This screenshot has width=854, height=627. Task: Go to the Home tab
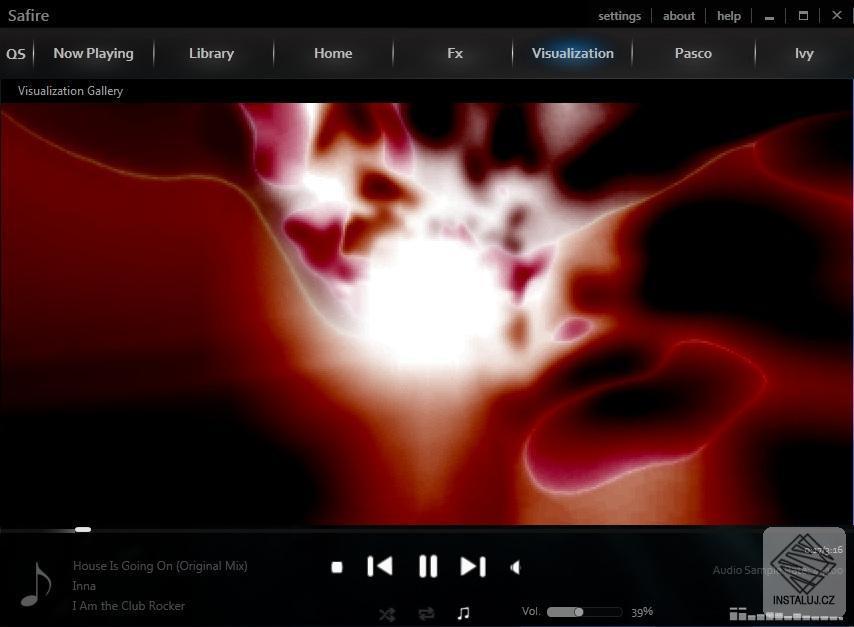[x=333, y=53]
